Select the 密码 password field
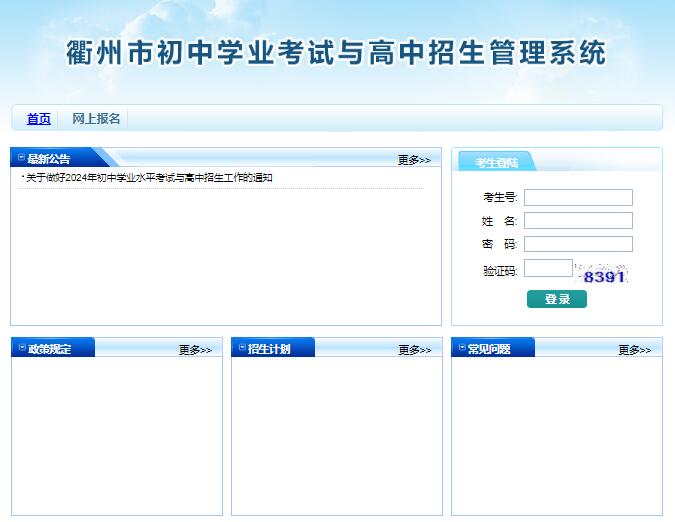675x522 pixels. pos(578,244)
